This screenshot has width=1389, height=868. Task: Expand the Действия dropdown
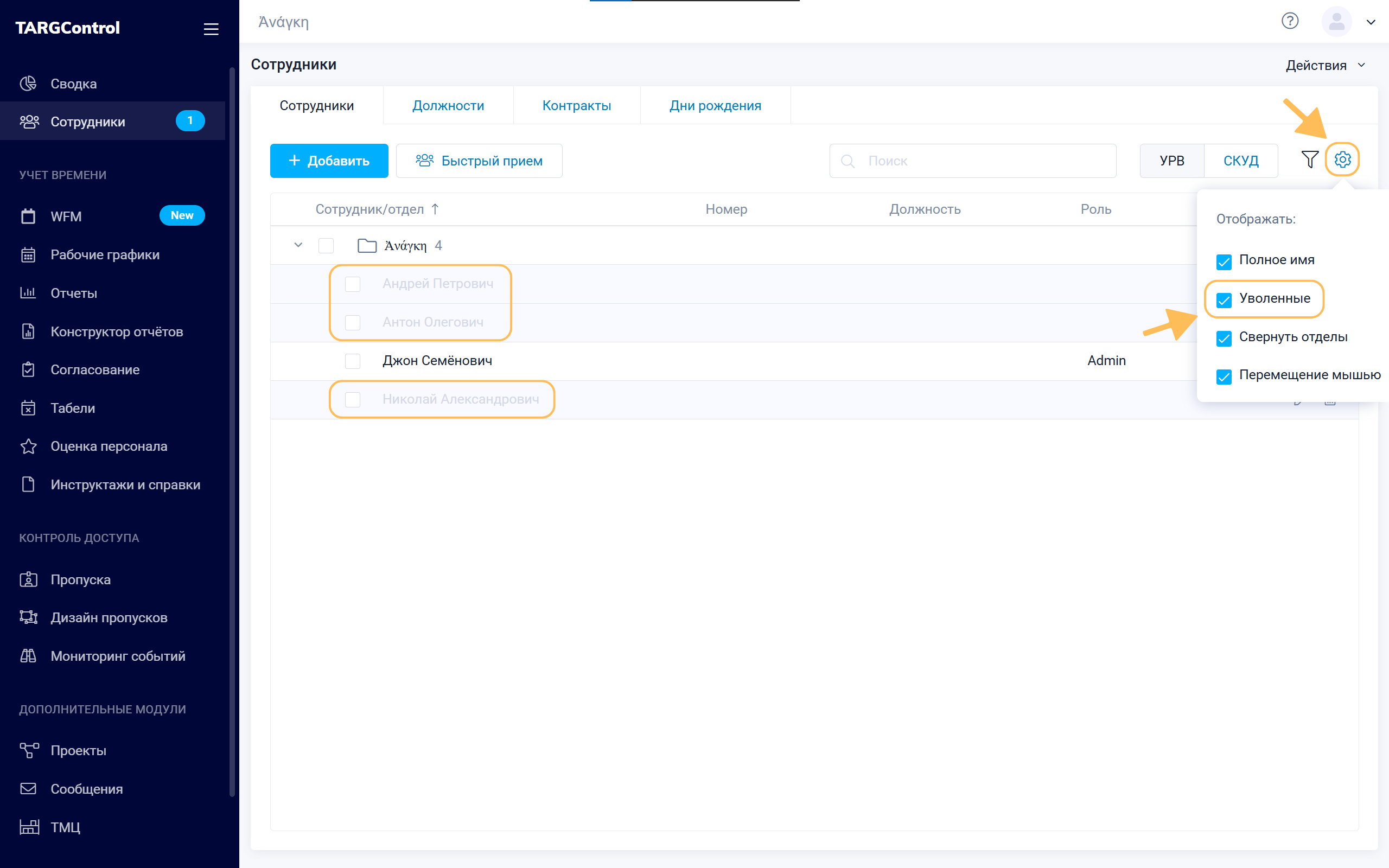(x=1325, y=66)
